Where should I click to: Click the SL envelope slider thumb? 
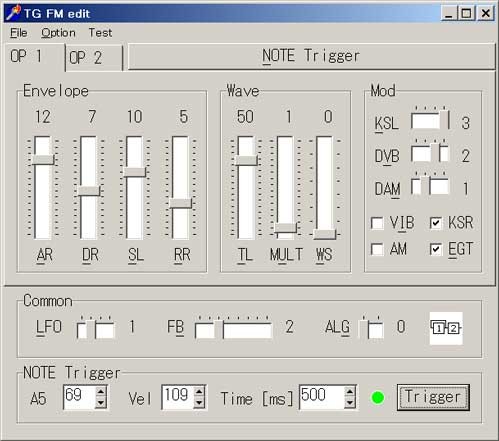point(135,172)
